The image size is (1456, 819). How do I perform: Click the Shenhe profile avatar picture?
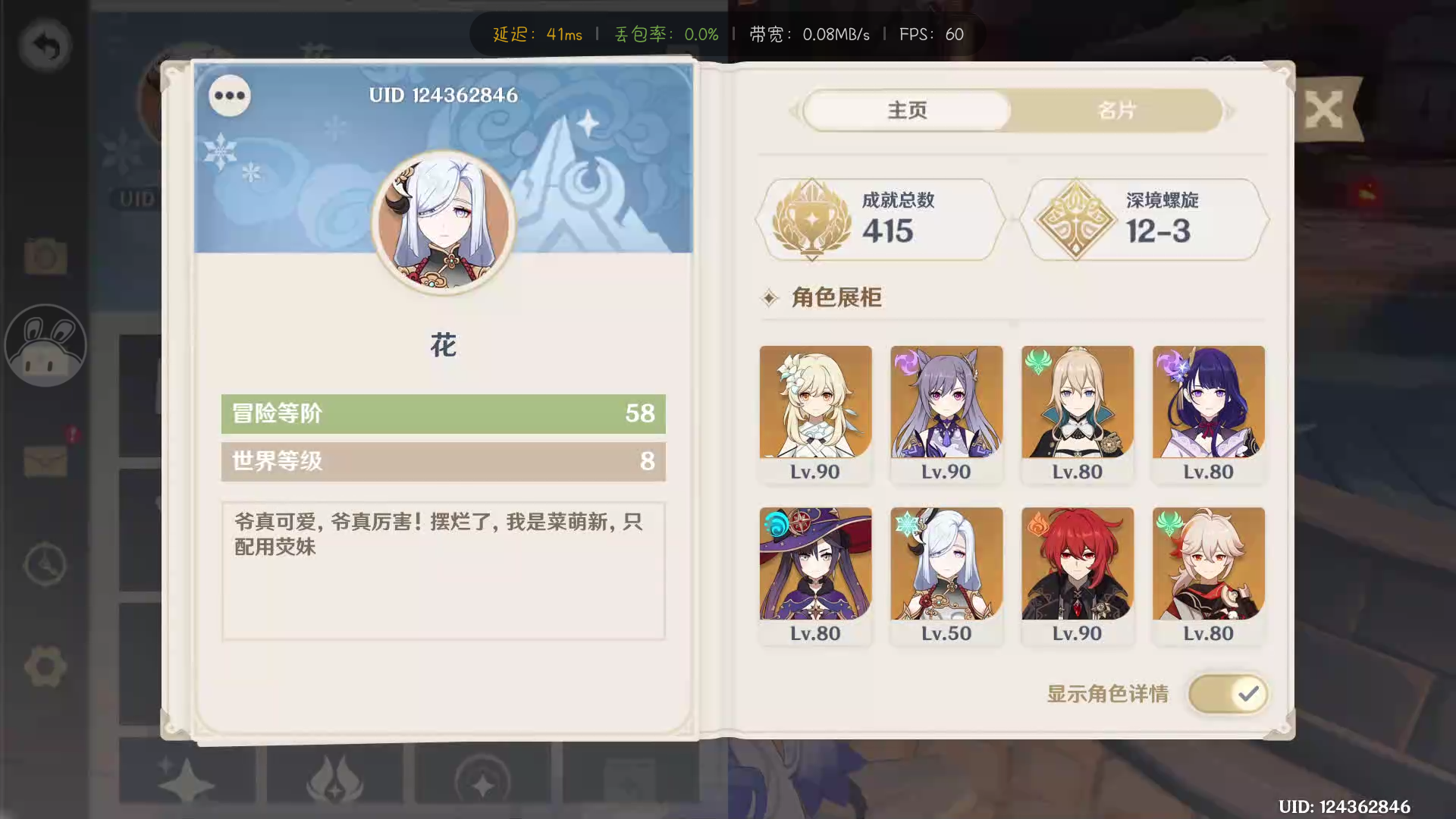tap(444, 222)
